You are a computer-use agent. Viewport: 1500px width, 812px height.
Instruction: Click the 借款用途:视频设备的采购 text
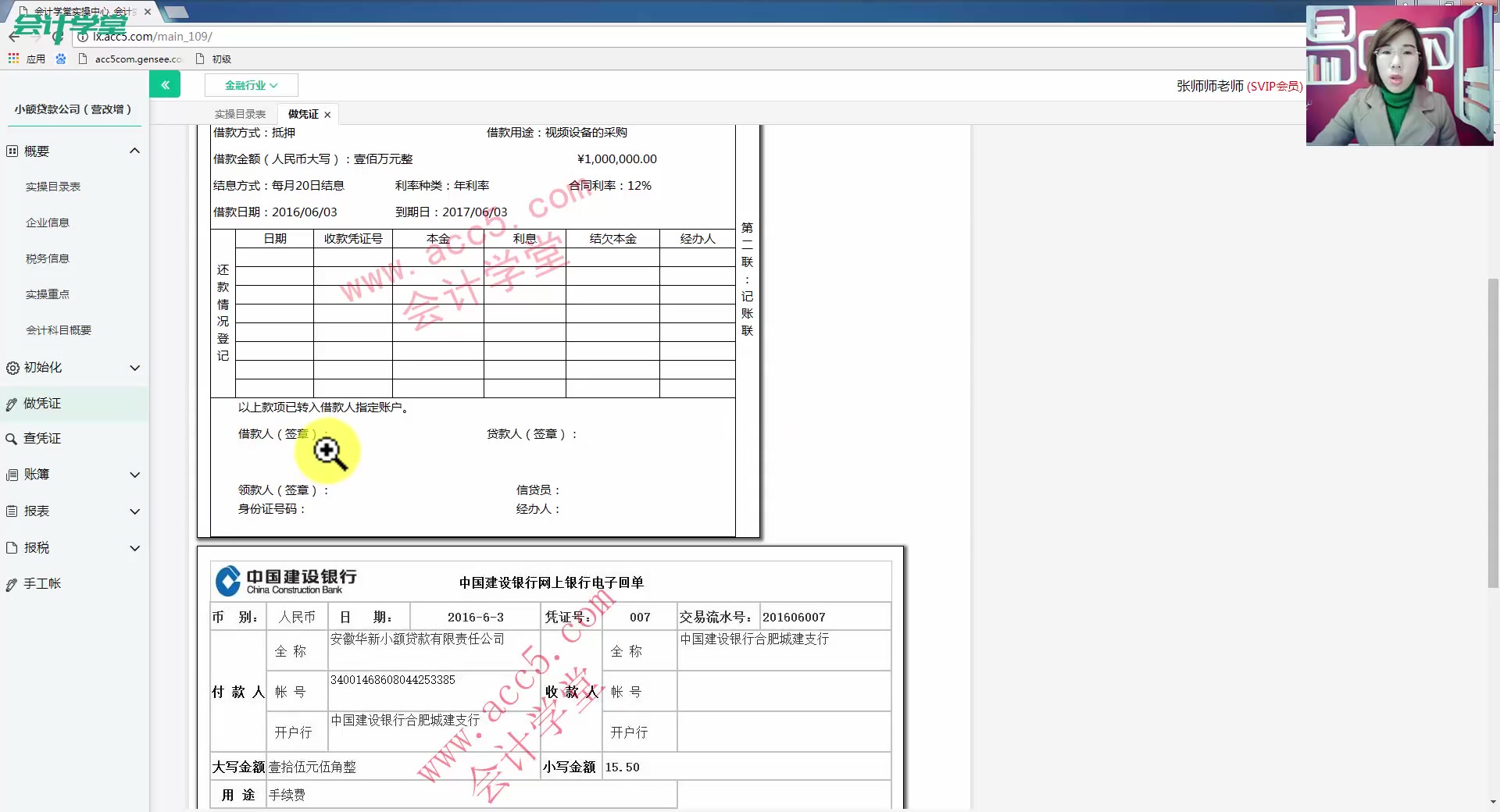click(557, 133)
